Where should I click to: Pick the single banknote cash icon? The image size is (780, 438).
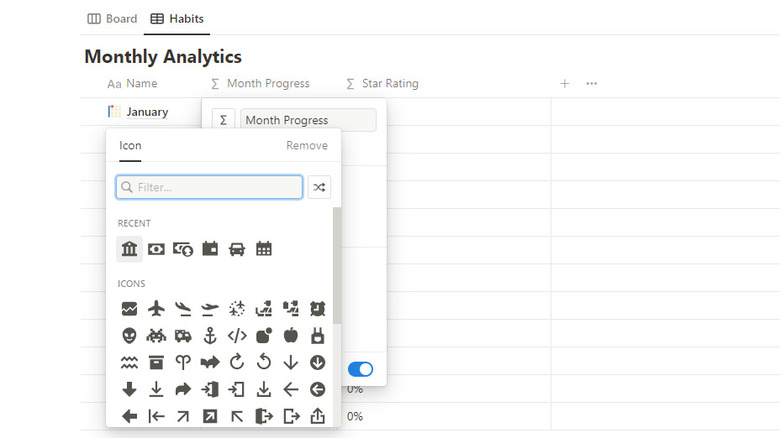point(156,249)
